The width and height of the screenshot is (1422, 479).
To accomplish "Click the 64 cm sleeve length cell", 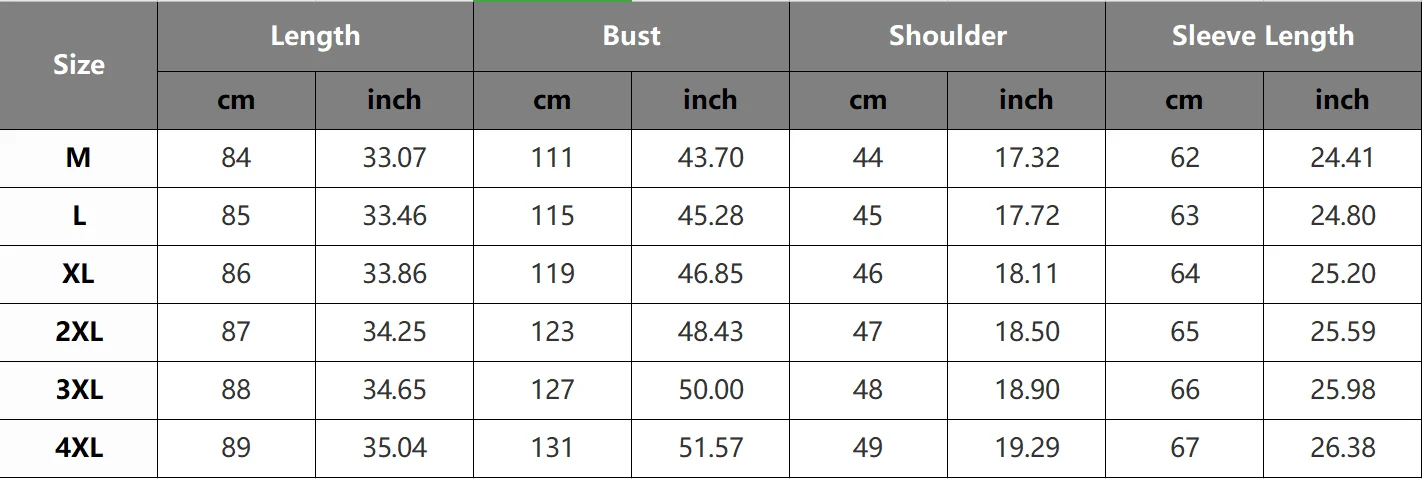I will pos(1184,274).
